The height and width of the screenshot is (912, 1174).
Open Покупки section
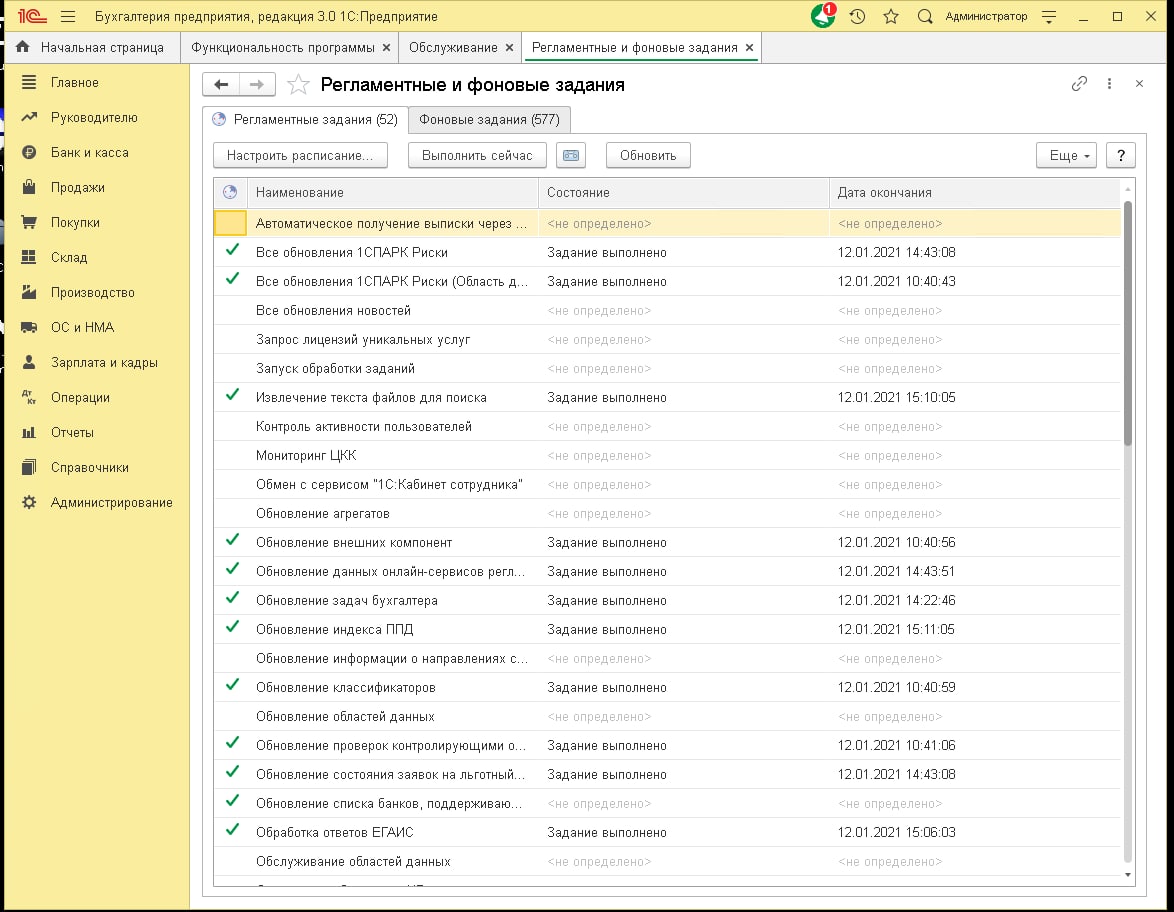(75, 222)
